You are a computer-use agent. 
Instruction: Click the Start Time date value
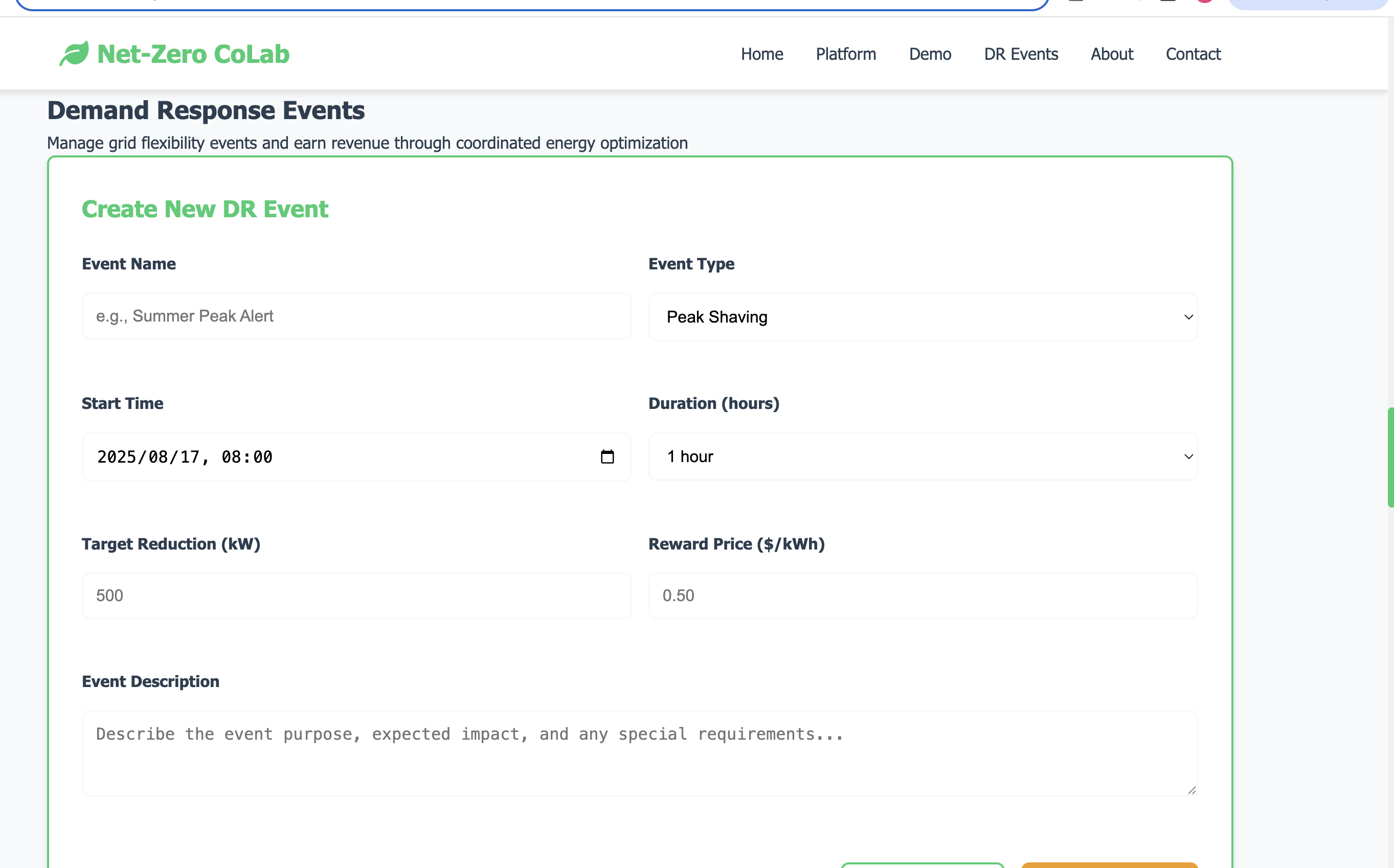tap(185, 457)
